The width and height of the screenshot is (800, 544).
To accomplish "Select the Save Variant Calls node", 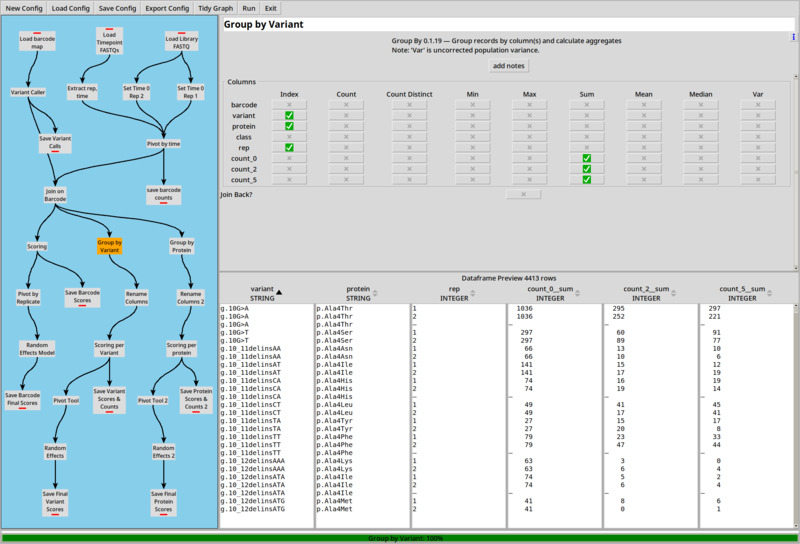I will (x=55, y=143).
